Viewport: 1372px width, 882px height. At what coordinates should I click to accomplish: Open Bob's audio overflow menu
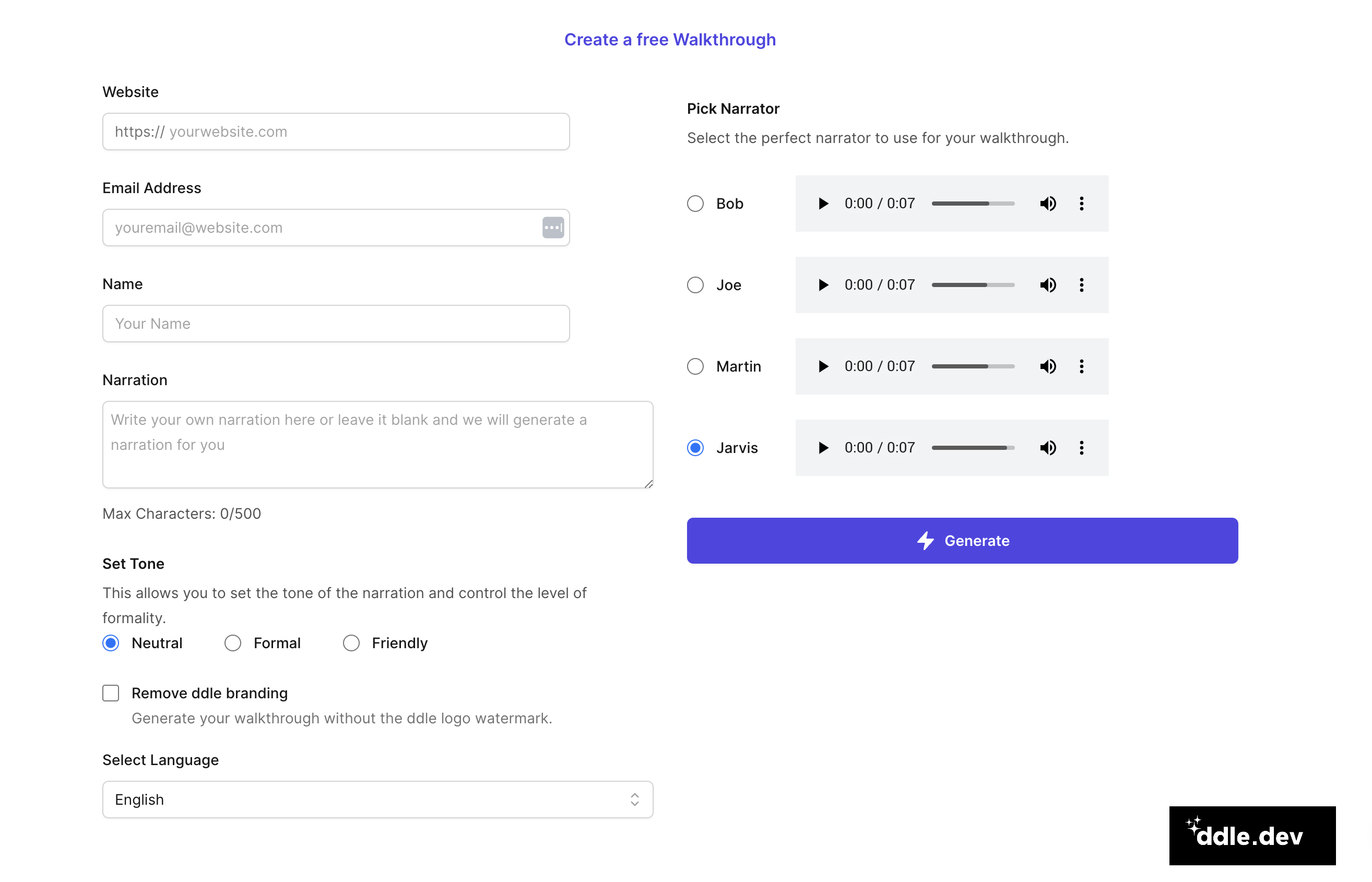(1081, 204)
